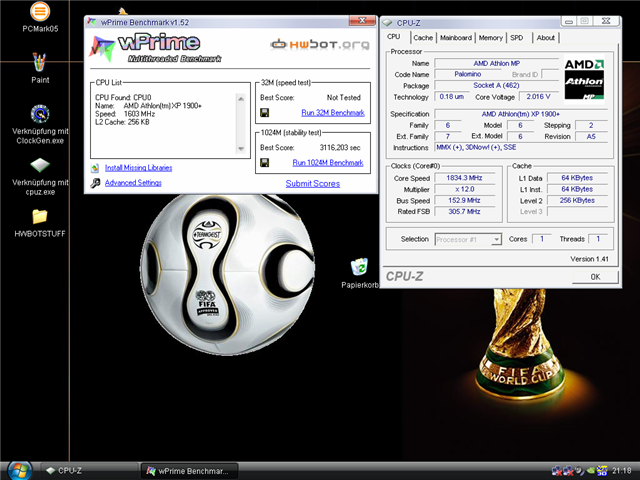The width and height of the screenshot is (640, 480).
Task: Click the hwbot.org logo
Action: [320, 44]
